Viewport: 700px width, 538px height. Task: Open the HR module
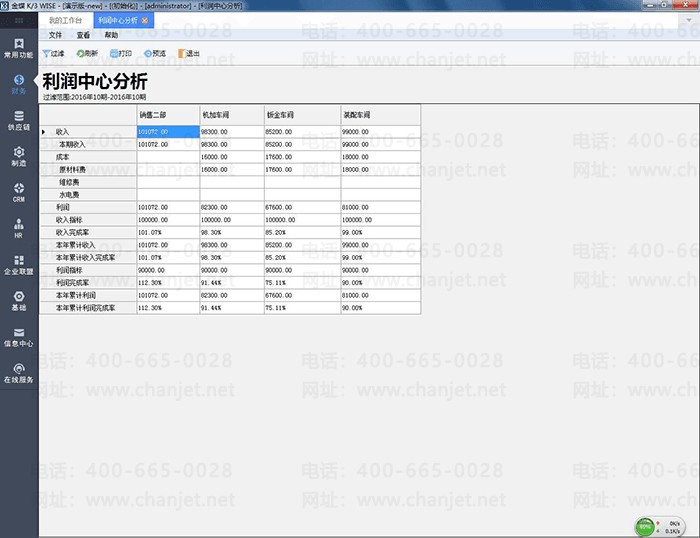(x=19, y=228)
